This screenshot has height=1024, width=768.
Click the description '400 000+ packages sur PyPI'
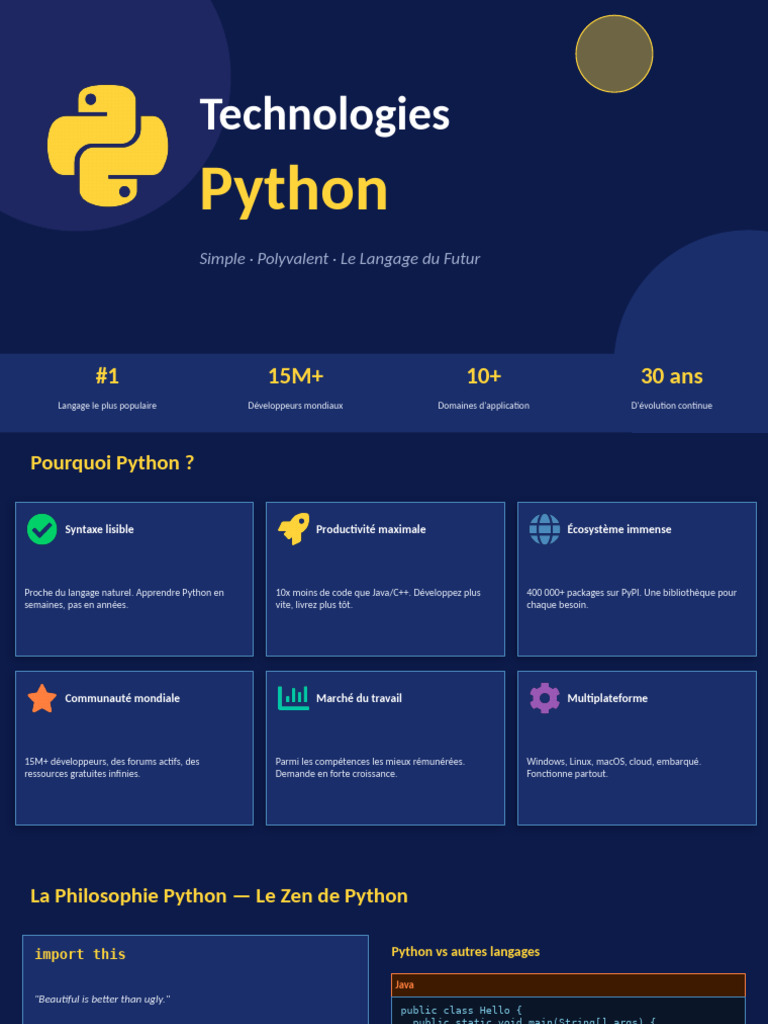[x=632, y=599]
